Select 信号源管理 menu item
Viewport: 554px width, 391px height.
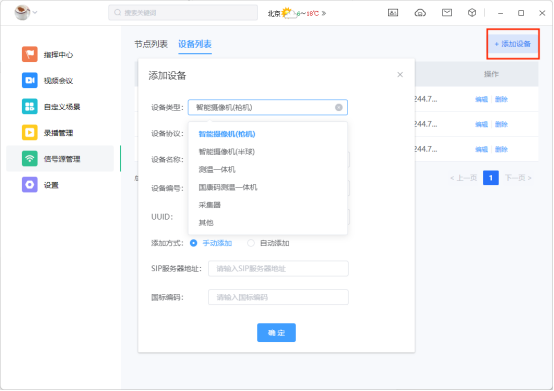pos(60,159)
